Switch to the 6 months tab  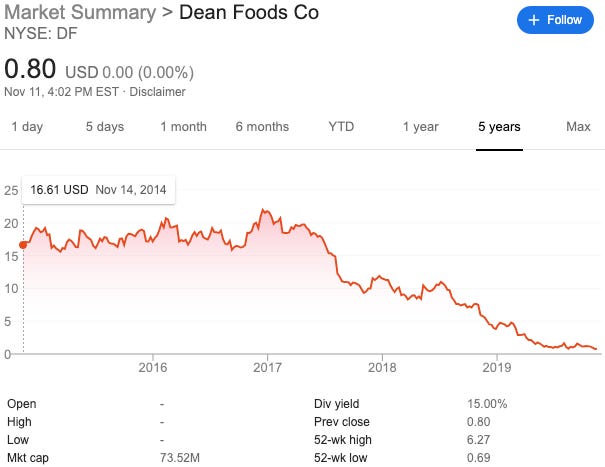tap(262, 127)
